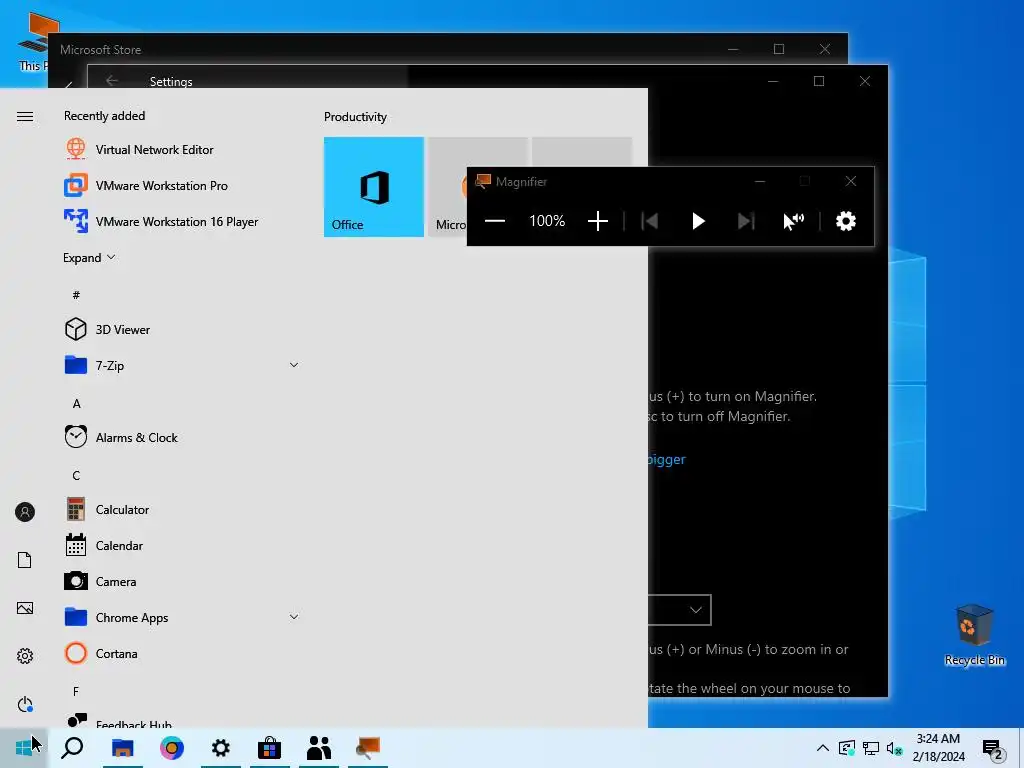Jump to letter C section header

(76, 475)
